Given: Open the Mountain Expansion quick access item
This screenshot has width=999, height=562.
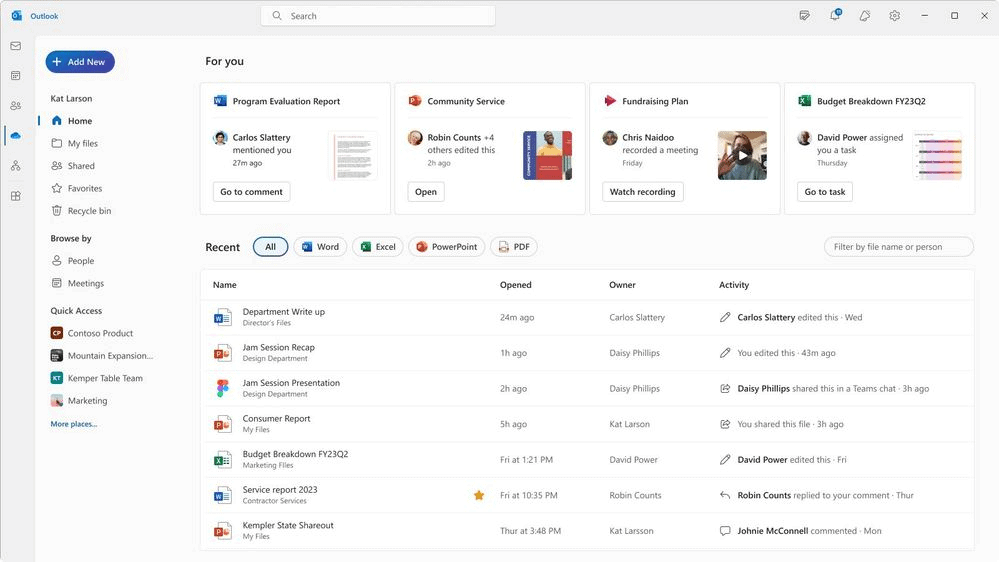Looking at the screenshot, I should click(102, 356).
